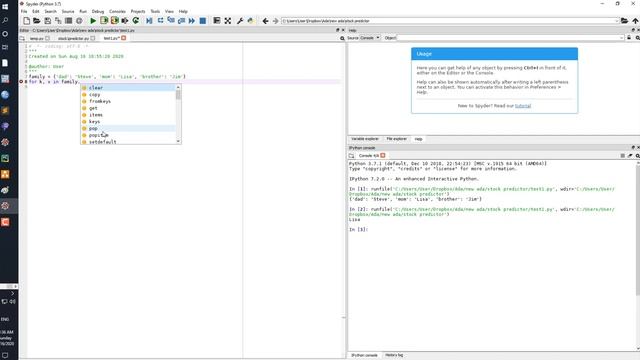The width and height of the screenshot is (640, 360).
Task: Re-run last script toolbar icon
Action: point(136,21)
